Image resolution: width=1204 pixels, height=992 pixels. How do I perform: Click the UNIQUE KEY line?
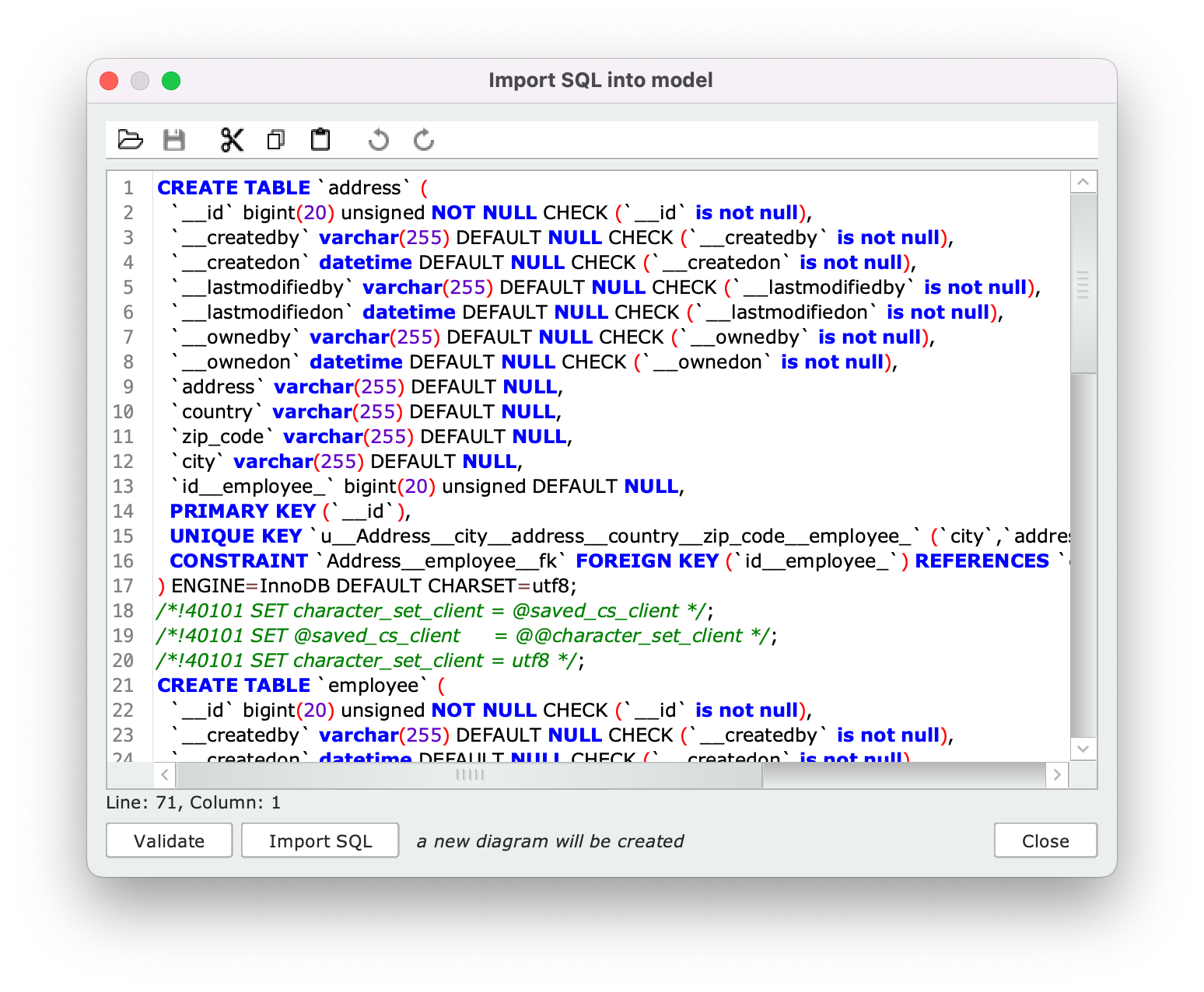coord(620,536)
